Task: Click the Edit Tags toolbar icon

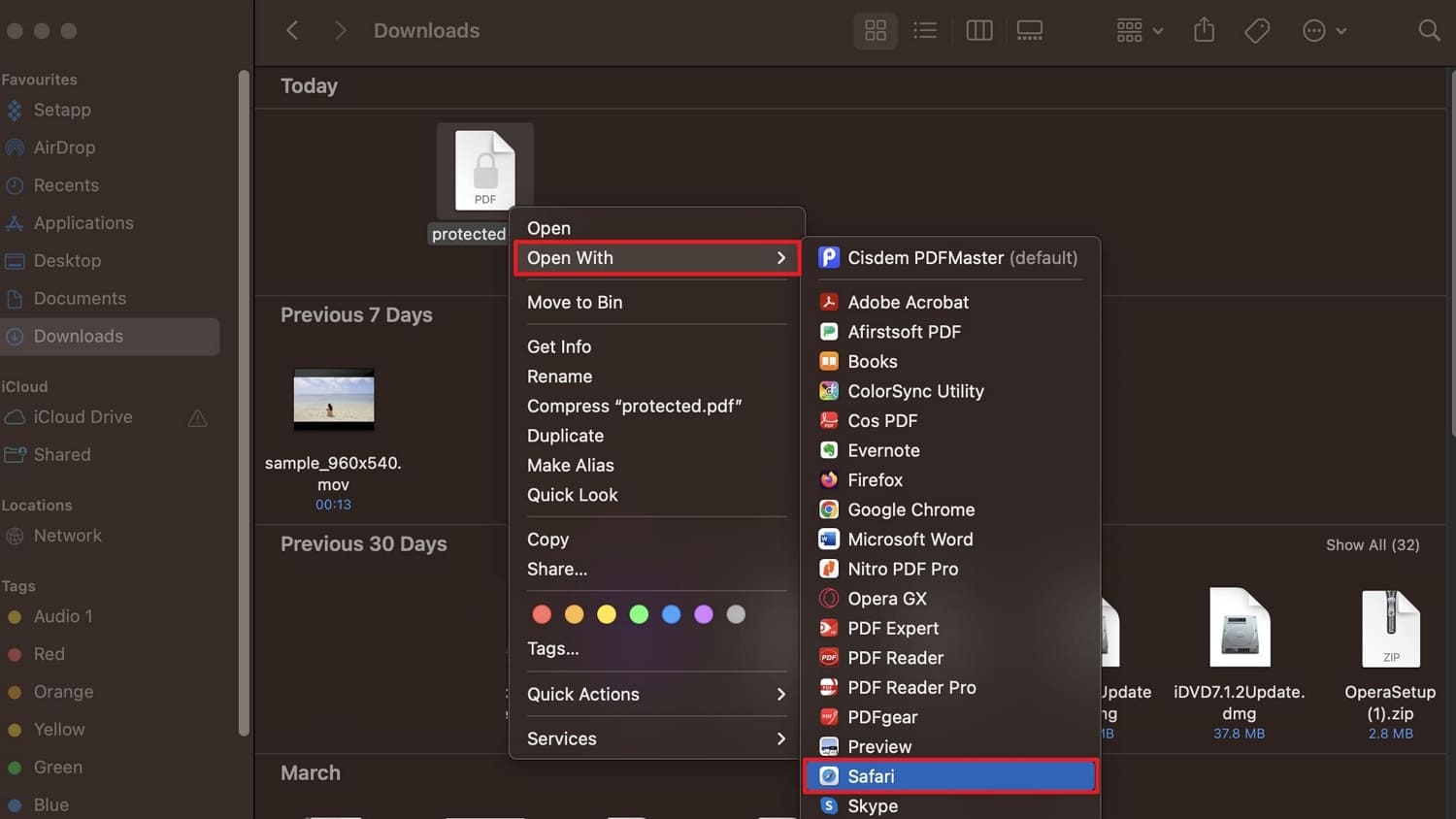Action: click(1257, 31)
